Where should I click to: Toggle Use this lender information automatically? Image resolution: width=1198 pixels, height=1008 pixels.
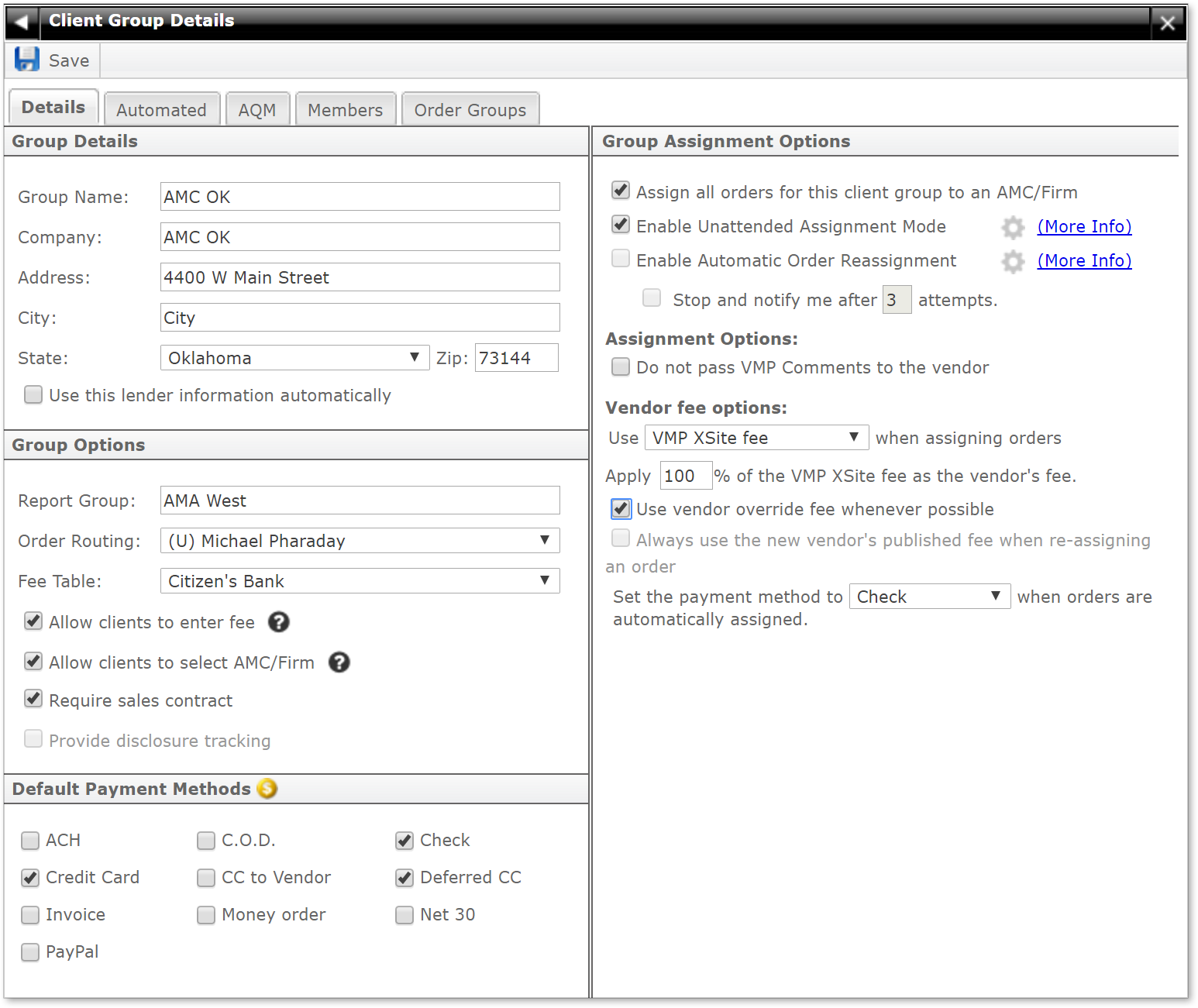[x=33, y=395]
